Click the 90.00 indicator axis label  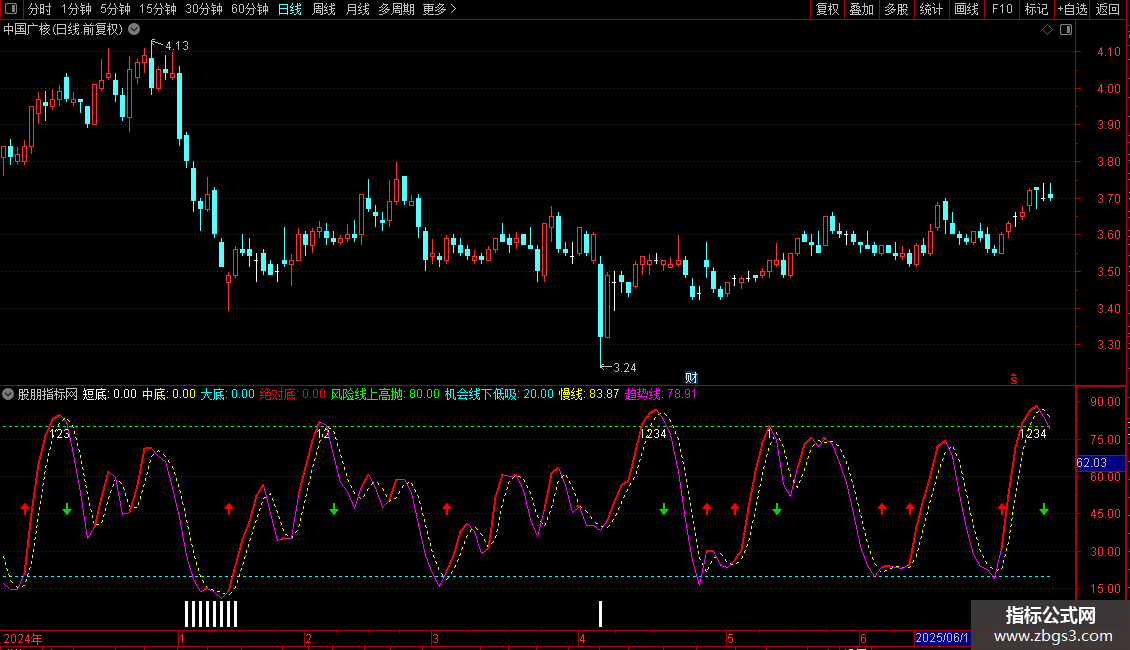click(x=1105, y=402)
